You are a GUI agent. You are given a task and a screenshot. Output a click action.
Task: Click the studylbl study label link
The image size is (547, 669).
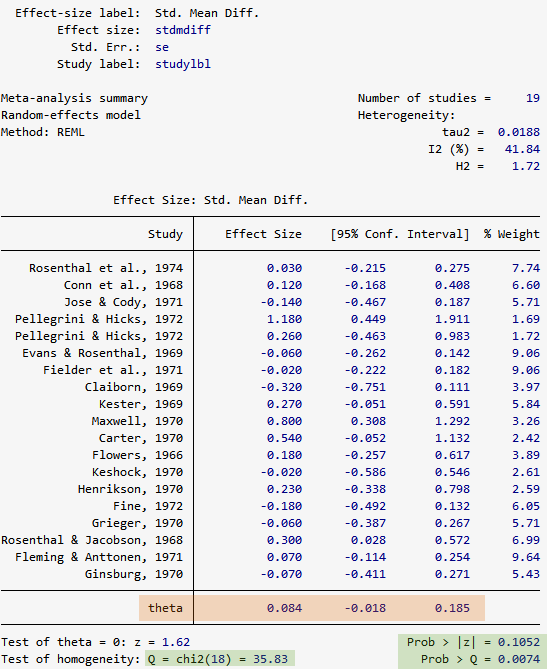pyautogui.click(x=183, y=64)
